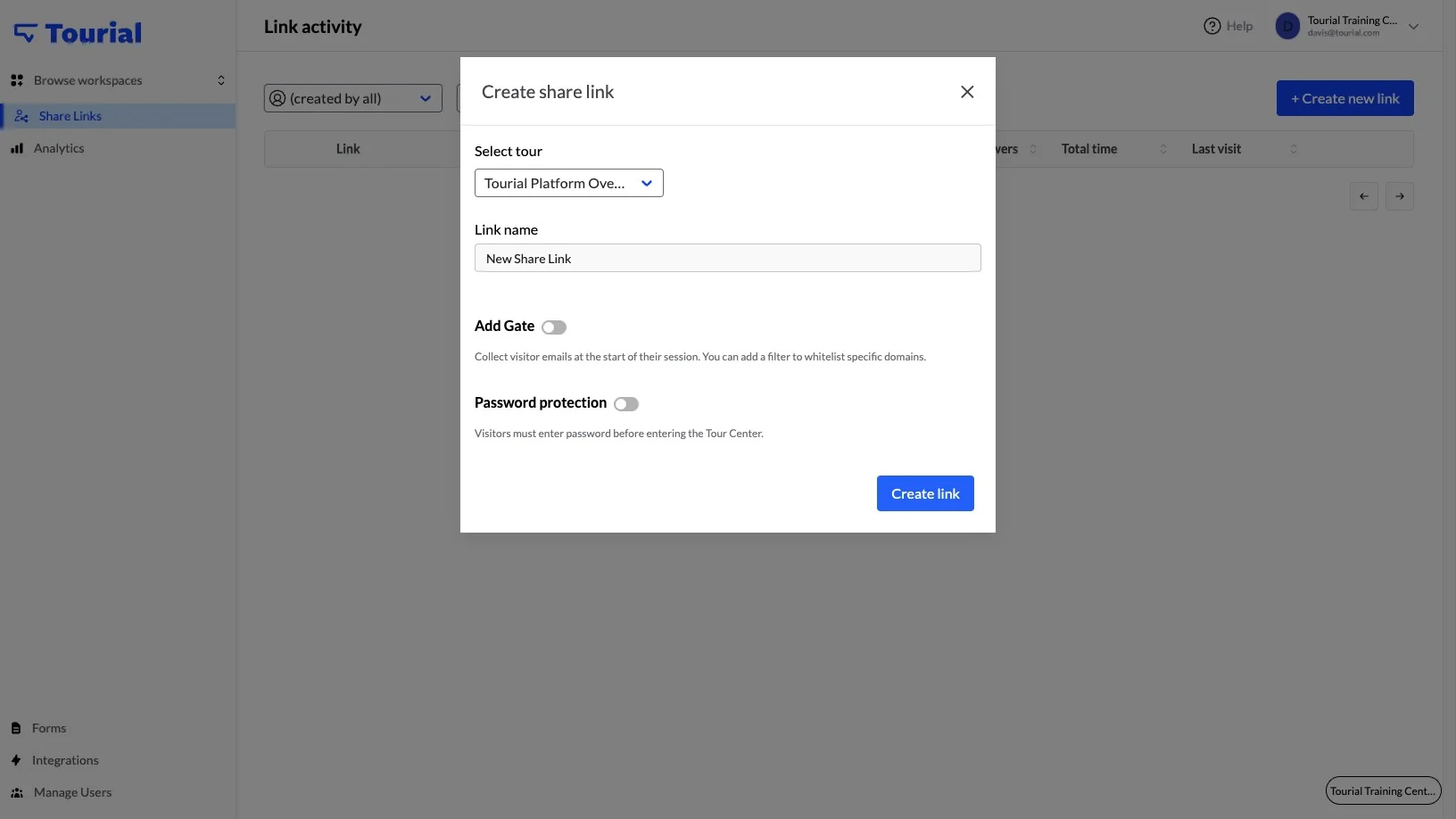Open Forms in the sidebar
The height and width of the screenshot is (819, 1456).
pyautogui.click(x=49, y=728)
